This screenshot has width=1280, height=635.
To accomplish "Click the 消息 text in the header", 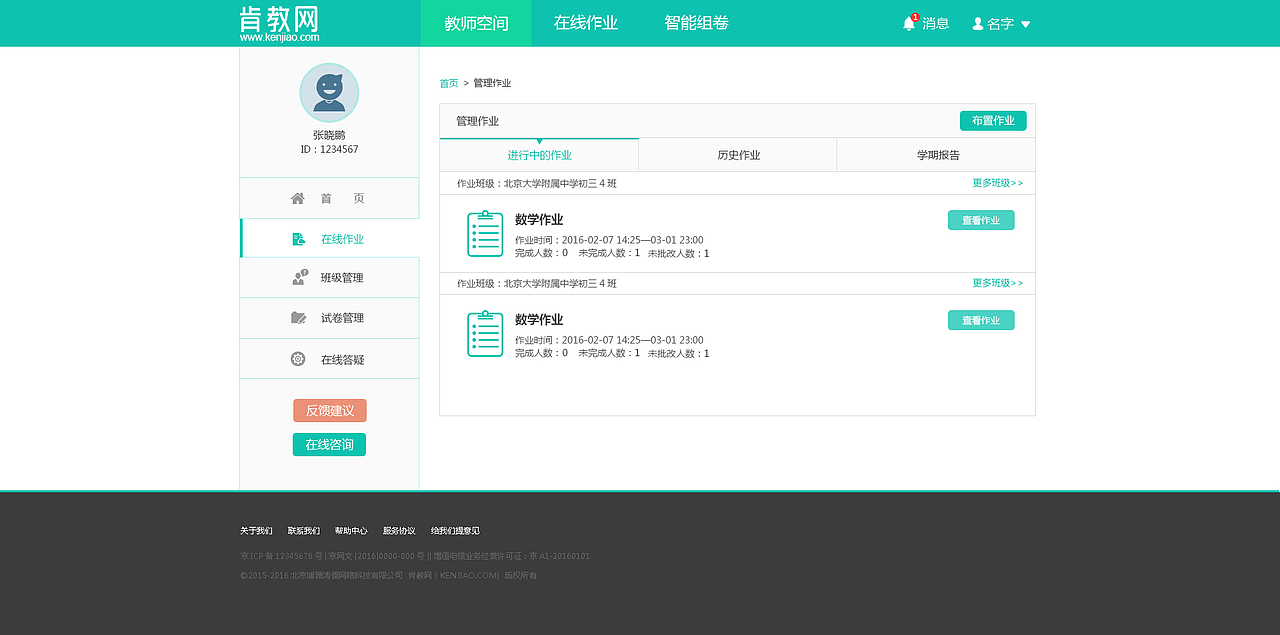I will (935, 23).
